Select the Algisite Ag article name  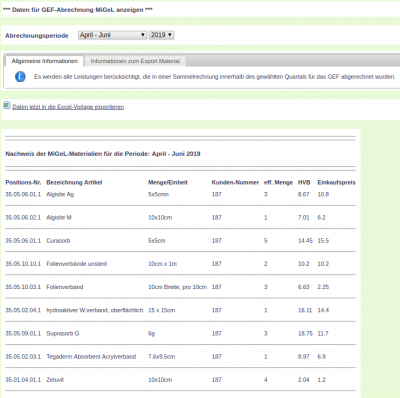(x=60, y=194)
